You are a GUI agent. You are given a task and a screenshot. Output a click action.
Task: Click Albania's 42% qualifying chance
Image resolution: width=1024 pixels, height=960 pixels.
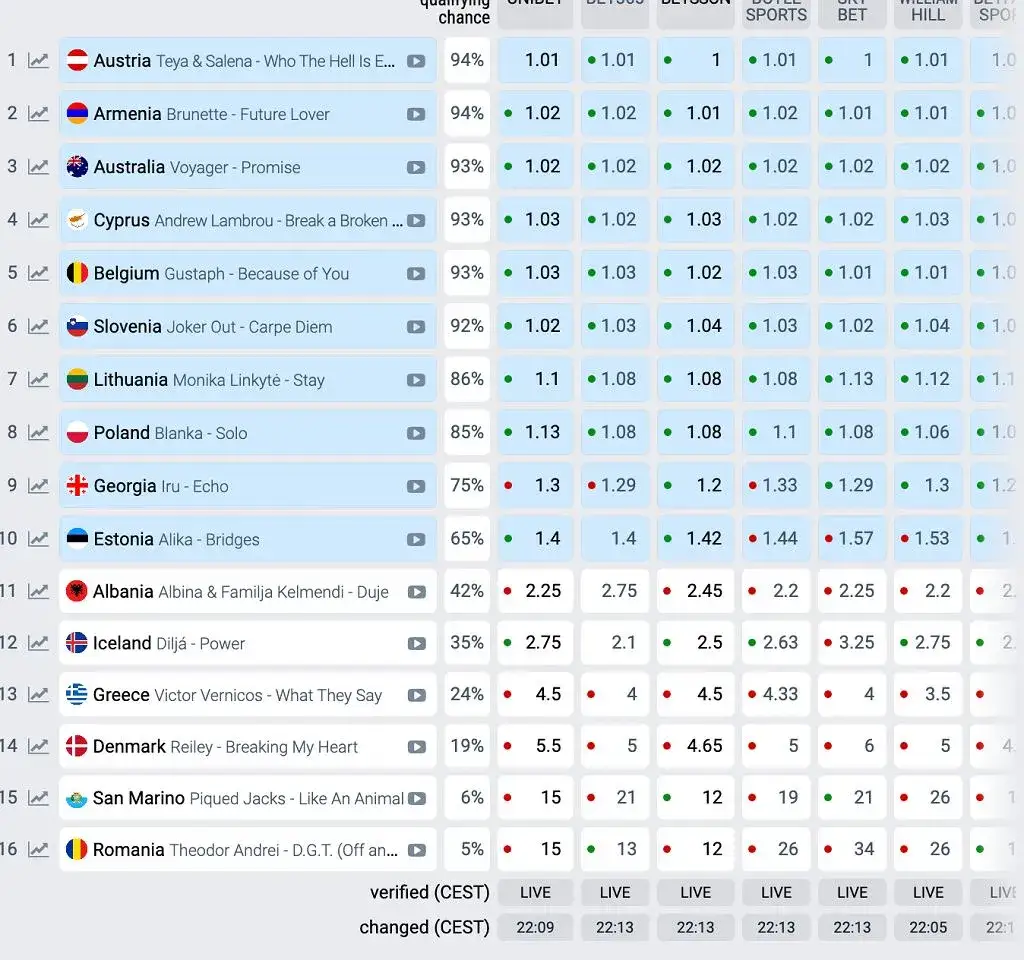(467, 591)
